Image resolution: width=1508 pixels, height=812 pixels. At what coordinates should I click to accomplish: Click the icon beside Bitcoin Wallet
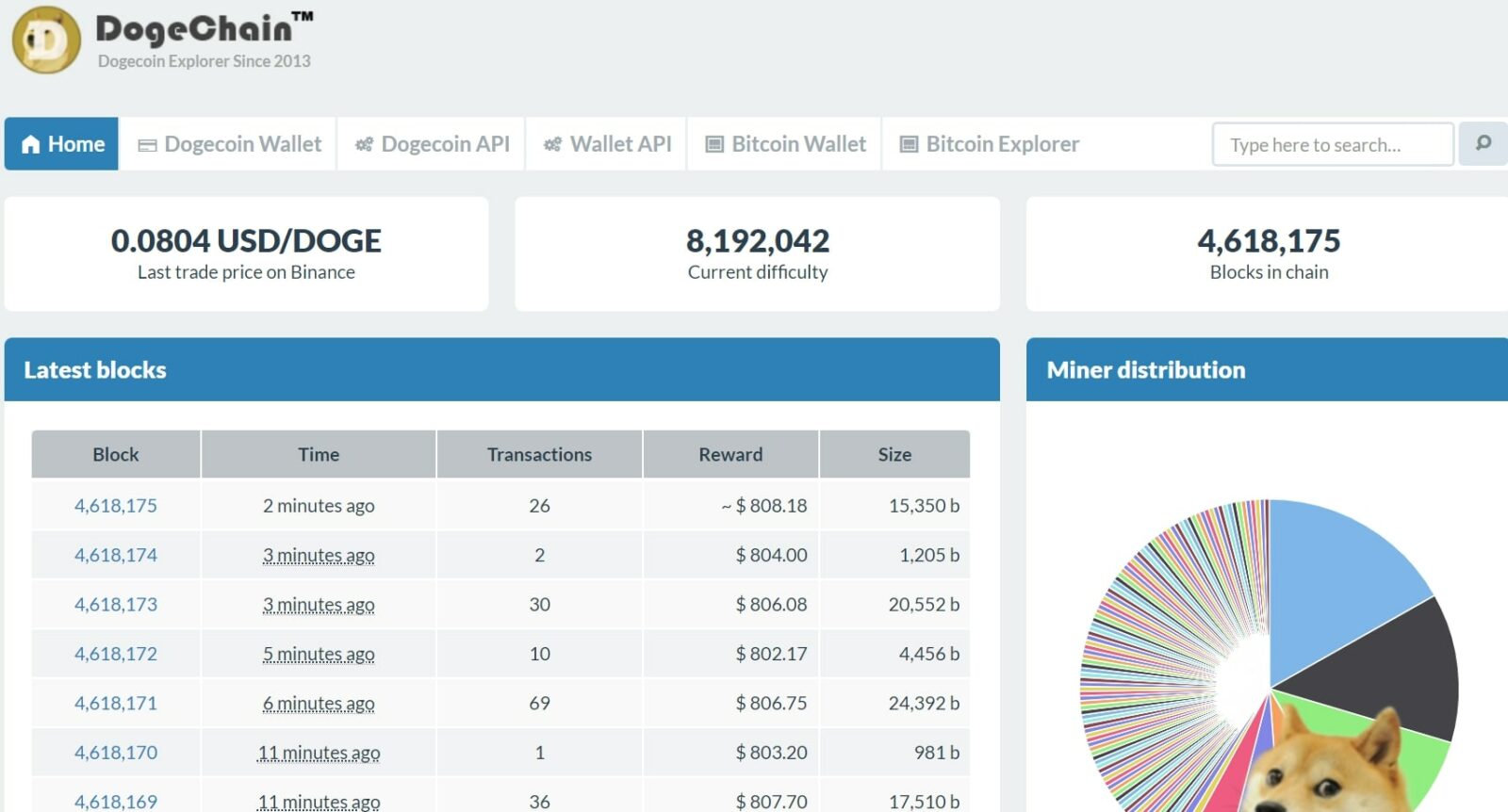pyautogui.click(x=714, y=144)
